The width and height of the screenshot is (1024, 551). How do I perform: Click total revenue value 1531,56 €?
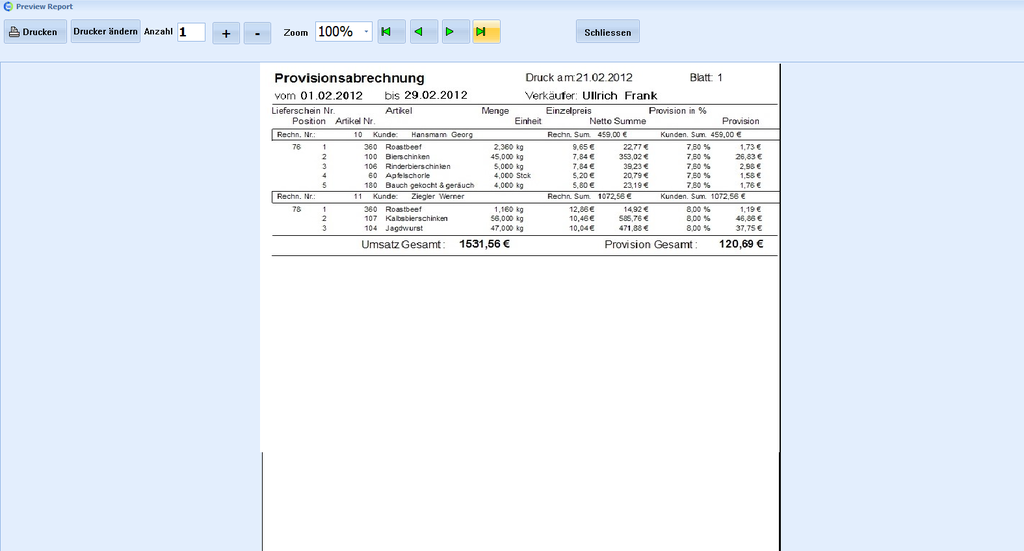(485, 244)
